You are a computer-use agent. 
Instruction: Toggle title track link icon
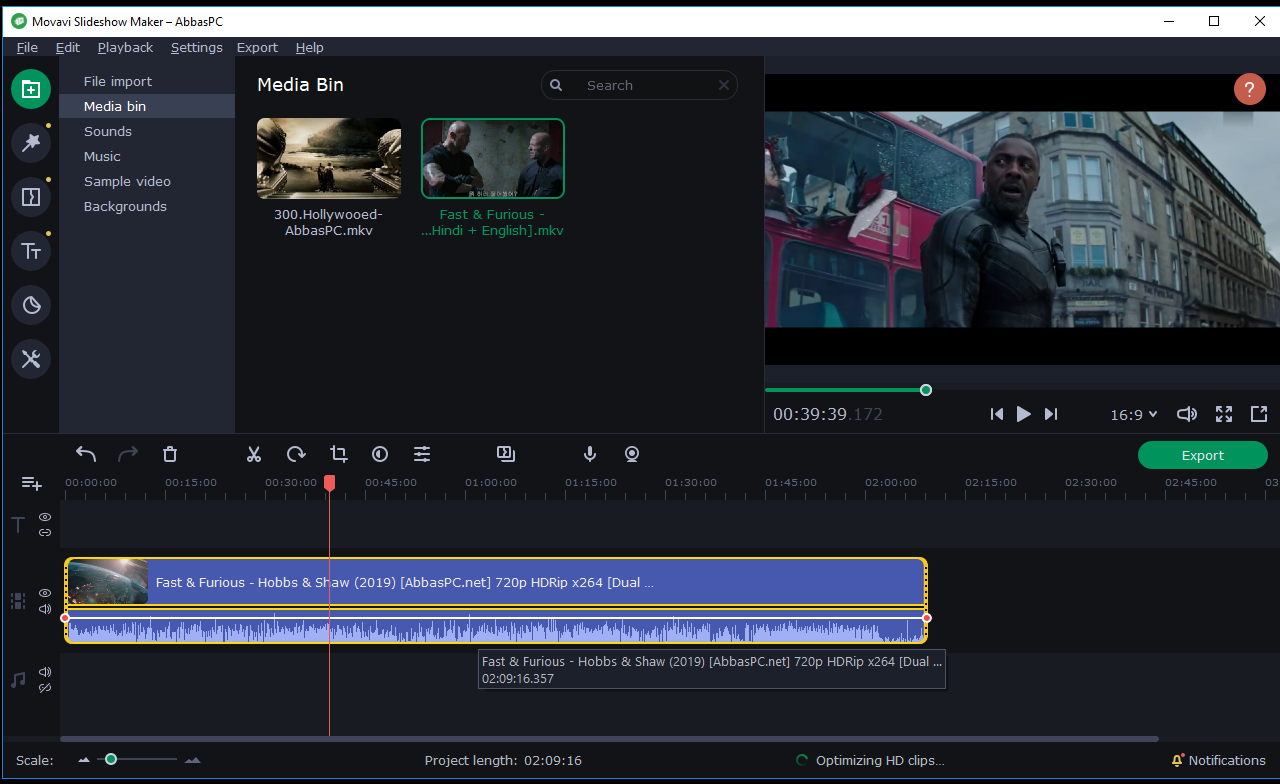coord(45,532)
